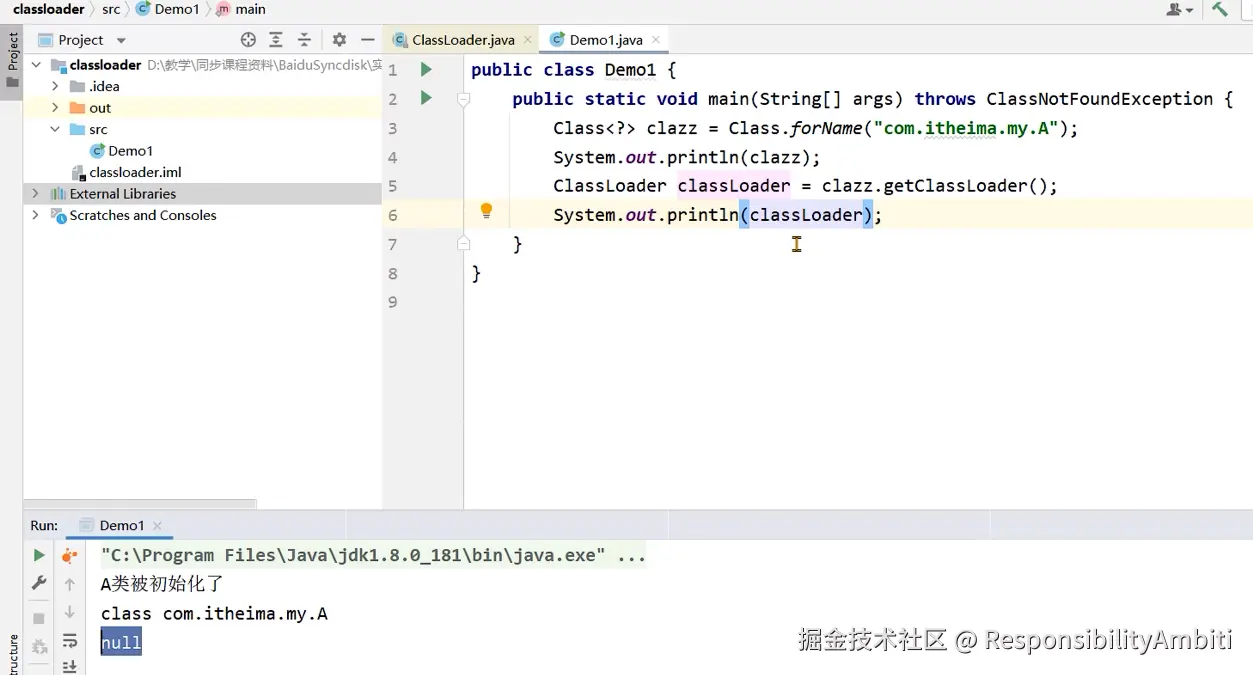Click line number 9 in the gutter

(393, 302)
